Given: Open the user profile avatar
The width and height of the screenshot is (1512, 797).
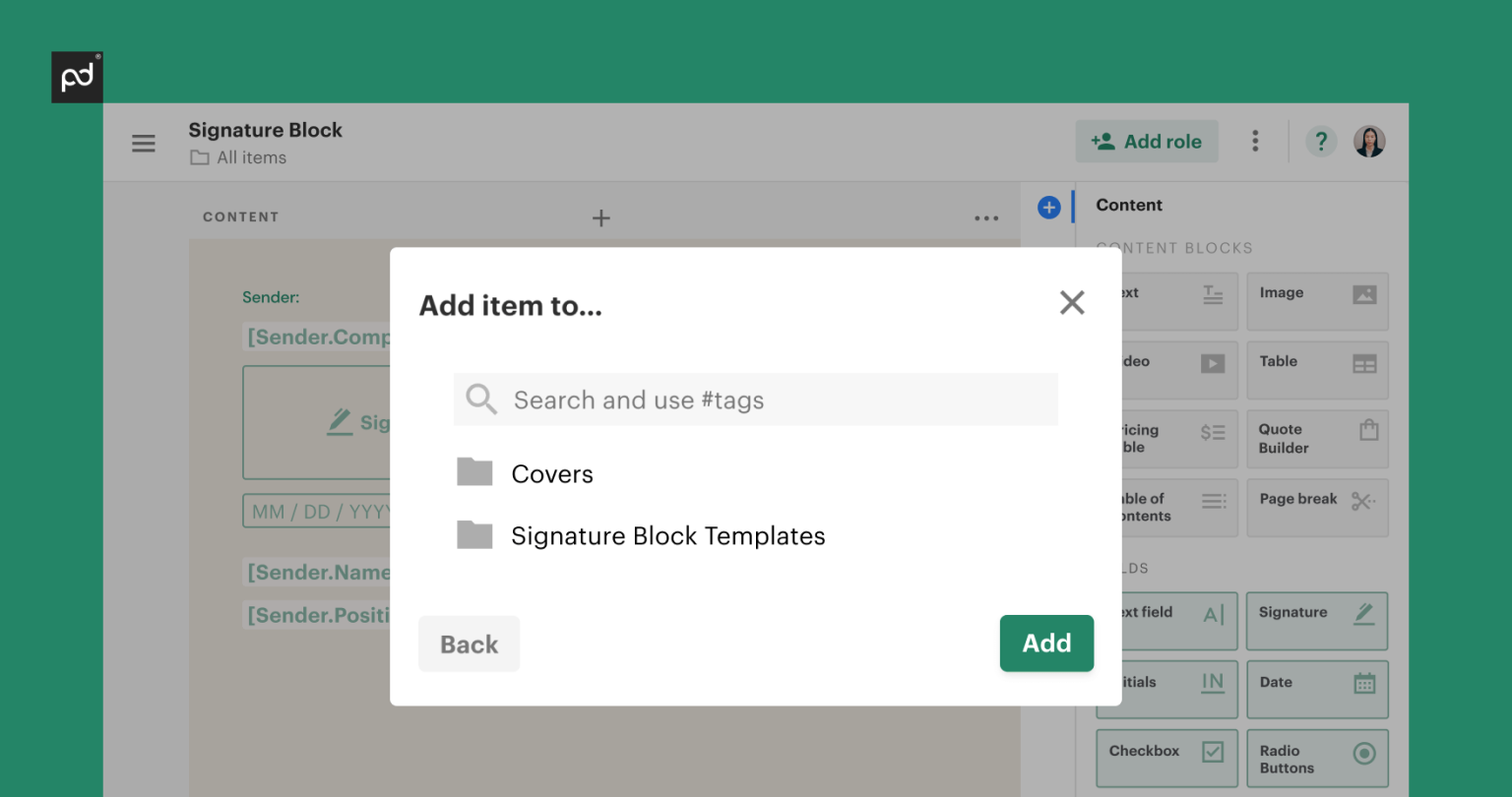Looking at the screenshot, I should coord(1369,142).
